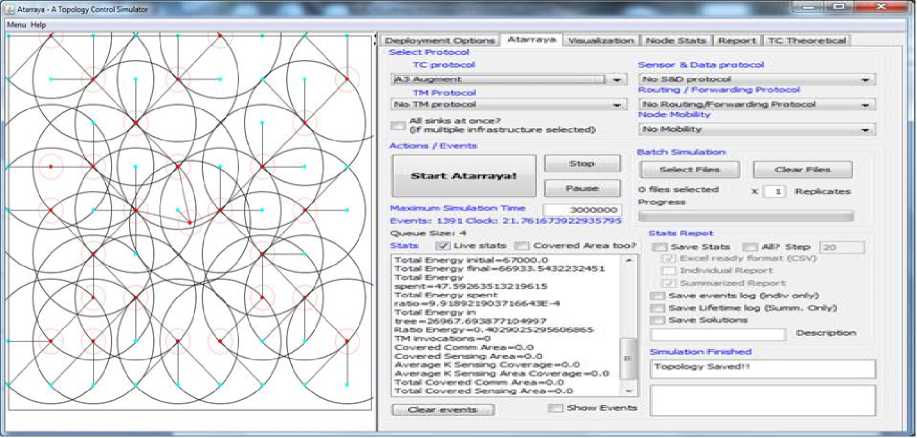
Task: Open Routing / Forwarding Protocol dropdown
Action: coord(756,104)
